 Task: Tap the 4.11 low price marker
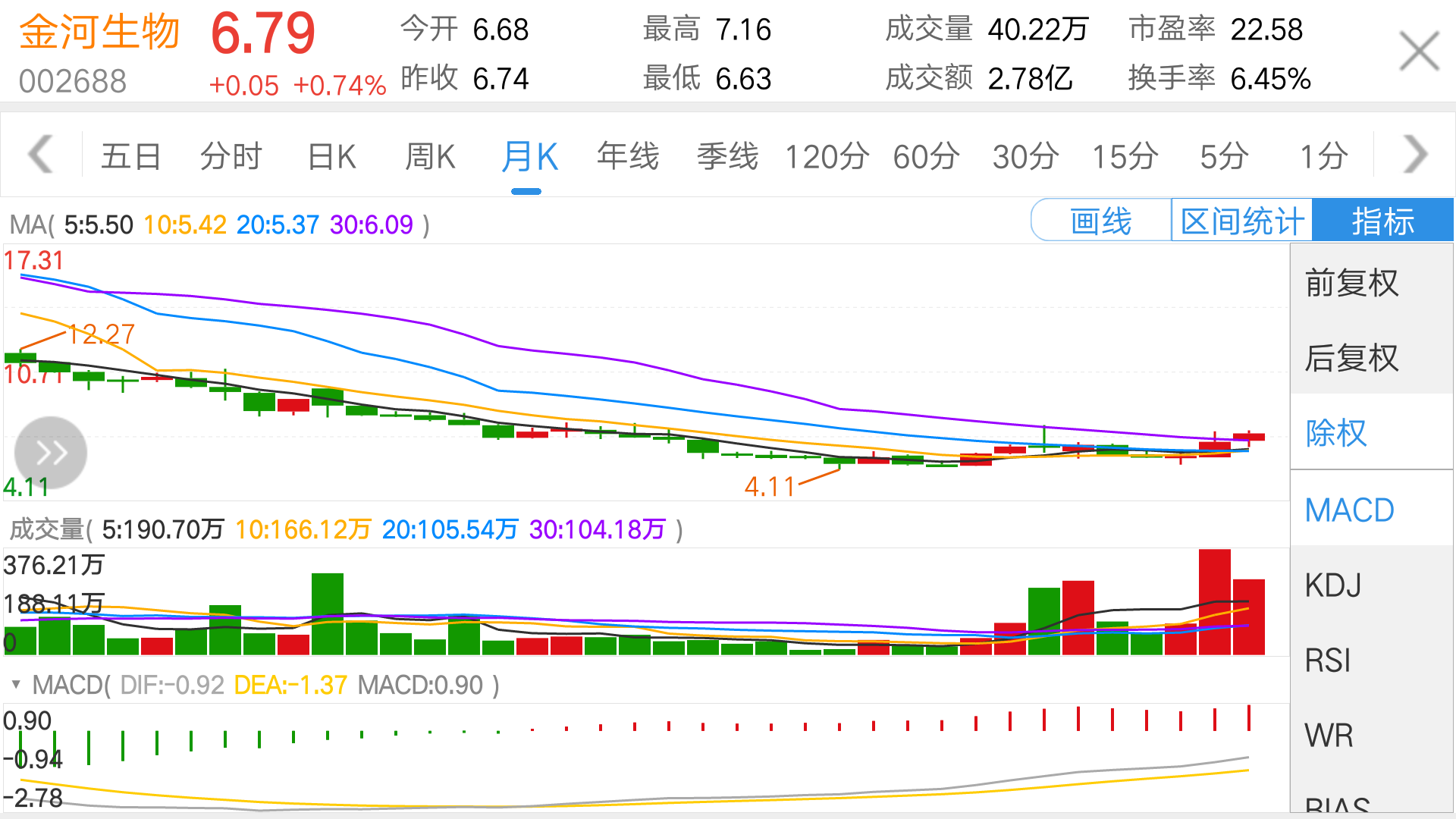(x=770, y=486)
